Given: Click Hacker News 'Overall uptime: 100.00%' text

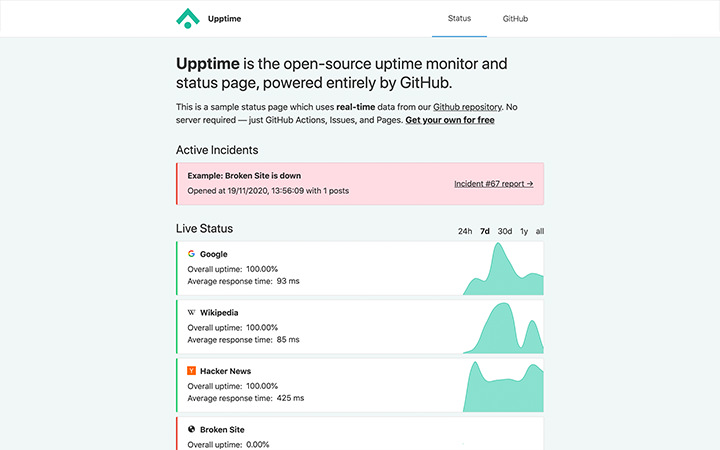Looking at the screenshot, I should tap(233, 386).
